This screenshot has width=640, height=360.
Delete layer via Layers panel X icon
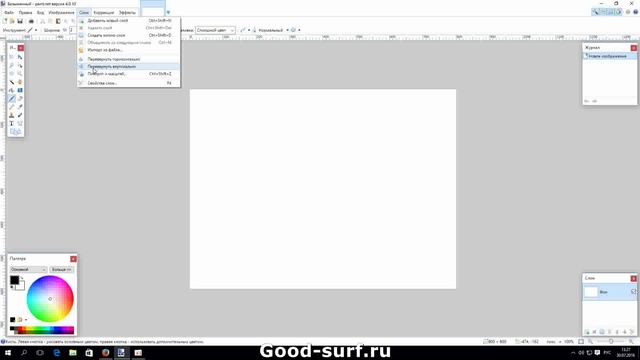click(x=594, y=332)
